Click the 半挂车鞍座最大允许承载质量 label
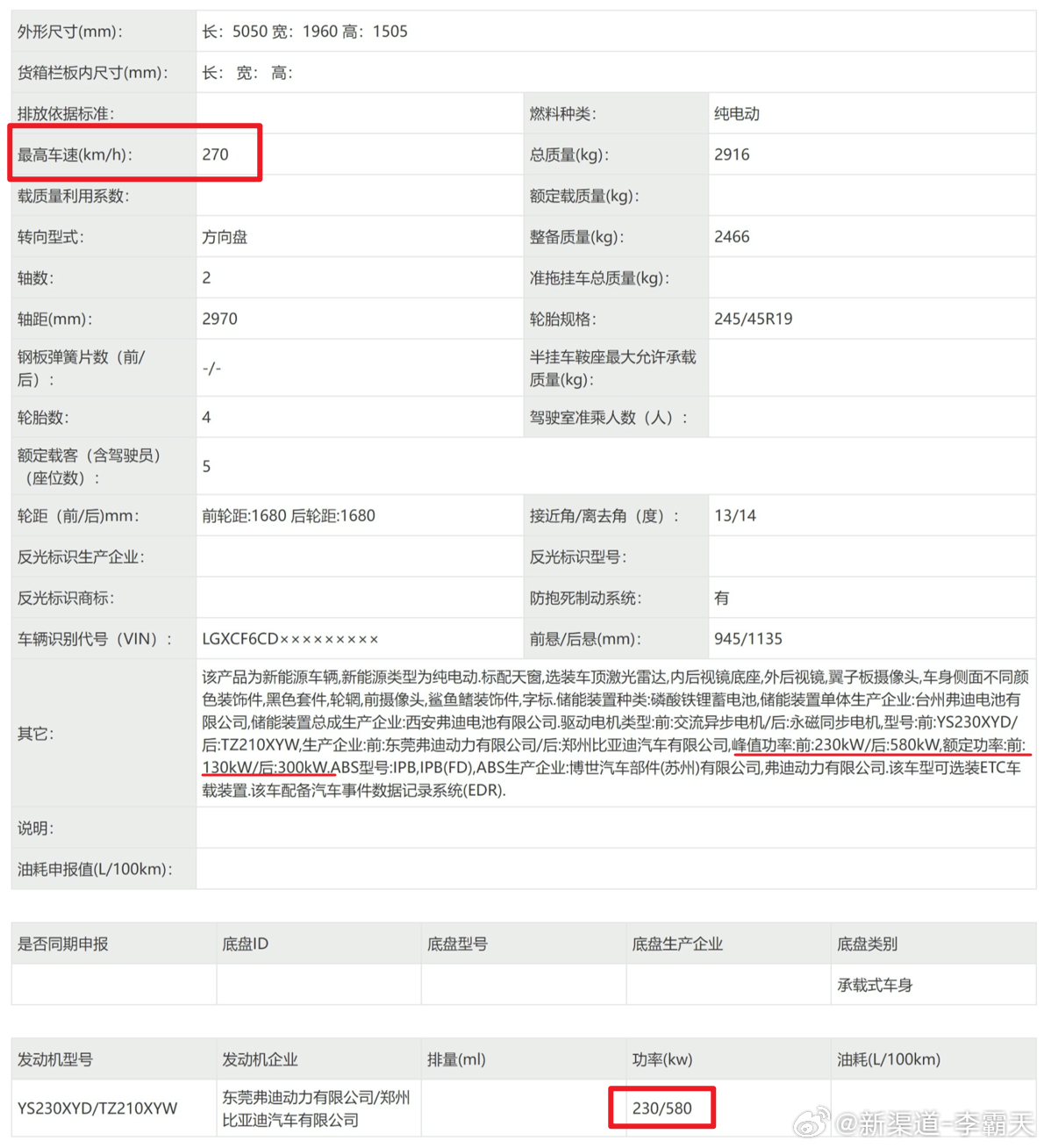 pos(612,369)
